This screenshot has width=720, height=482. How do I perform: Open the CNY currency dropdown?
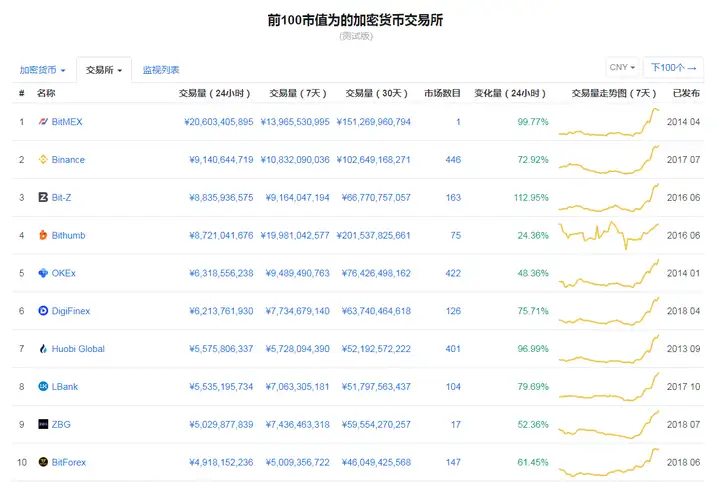[x=622, y=67]
